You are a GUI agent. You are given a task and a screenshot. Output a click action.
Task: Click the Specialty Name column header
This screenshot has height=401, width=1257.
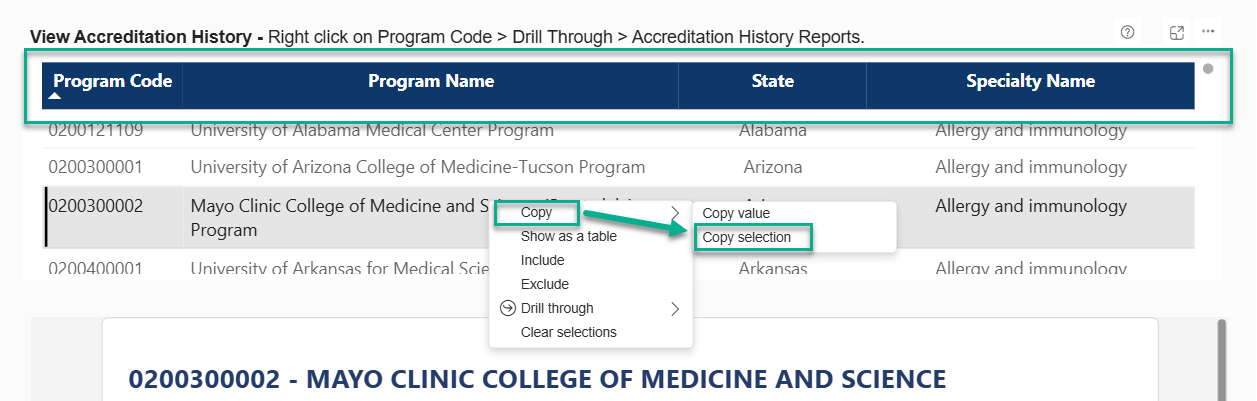pyautogui.click(x=1030, y=81)
